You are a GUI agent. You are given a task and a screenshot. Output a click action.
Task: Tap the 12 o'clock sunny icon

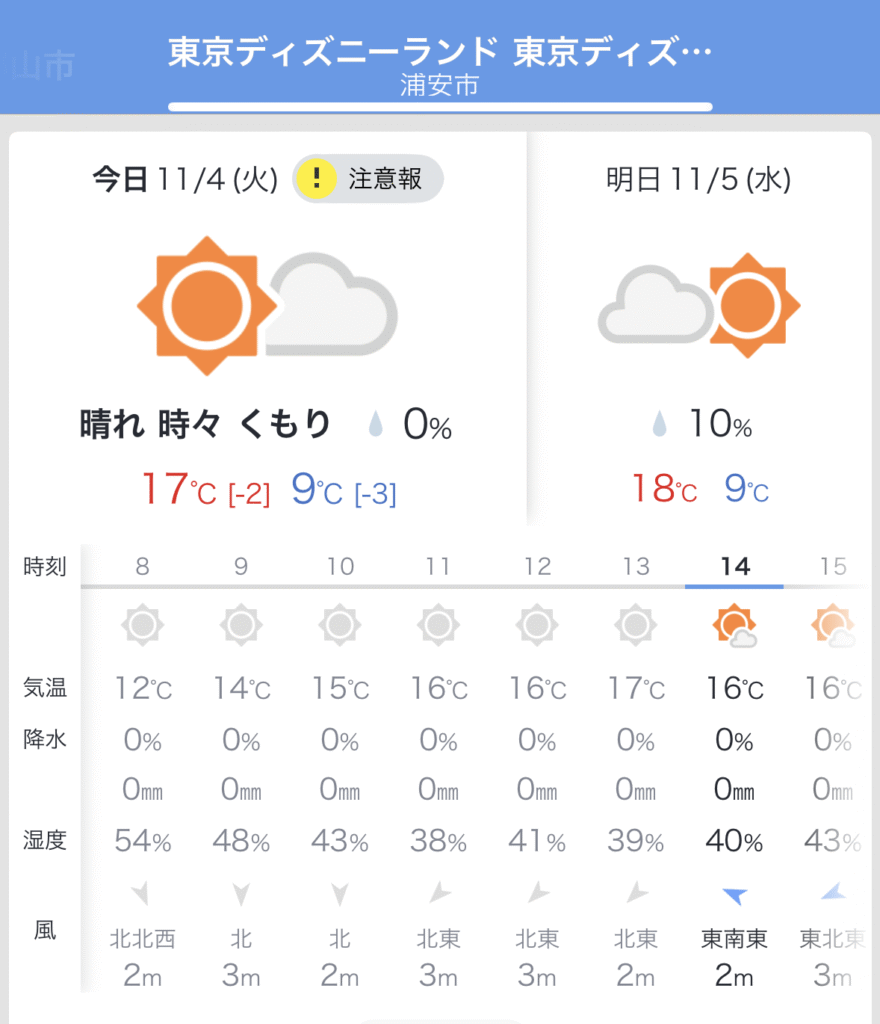[x=537, y=626]
